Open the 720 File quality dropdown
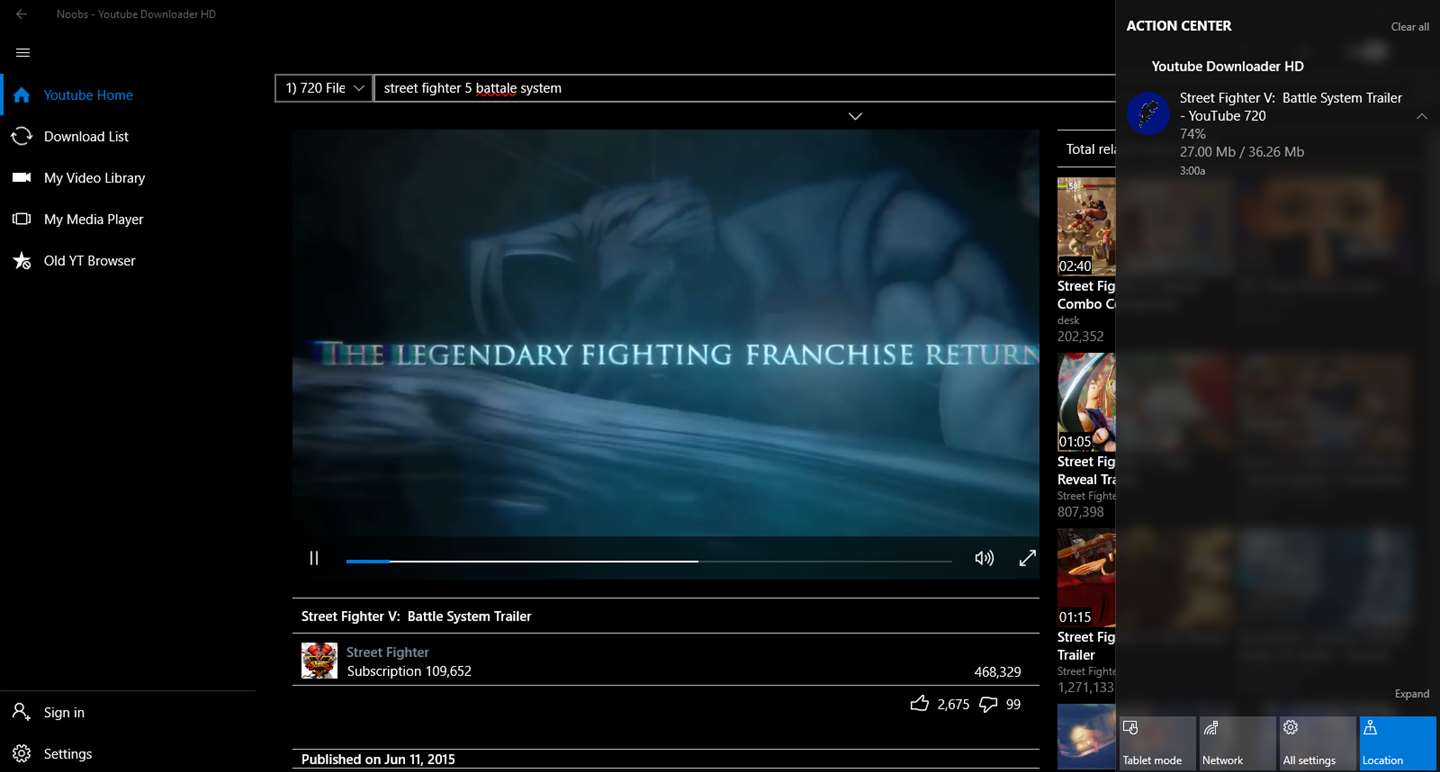This screenshot has height=772, width=1440. [324, 88]
